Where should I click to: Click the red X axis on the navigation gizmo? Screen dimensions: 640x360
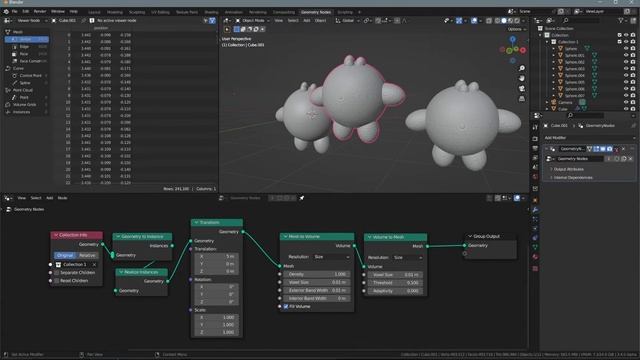(x=523, y=50)
